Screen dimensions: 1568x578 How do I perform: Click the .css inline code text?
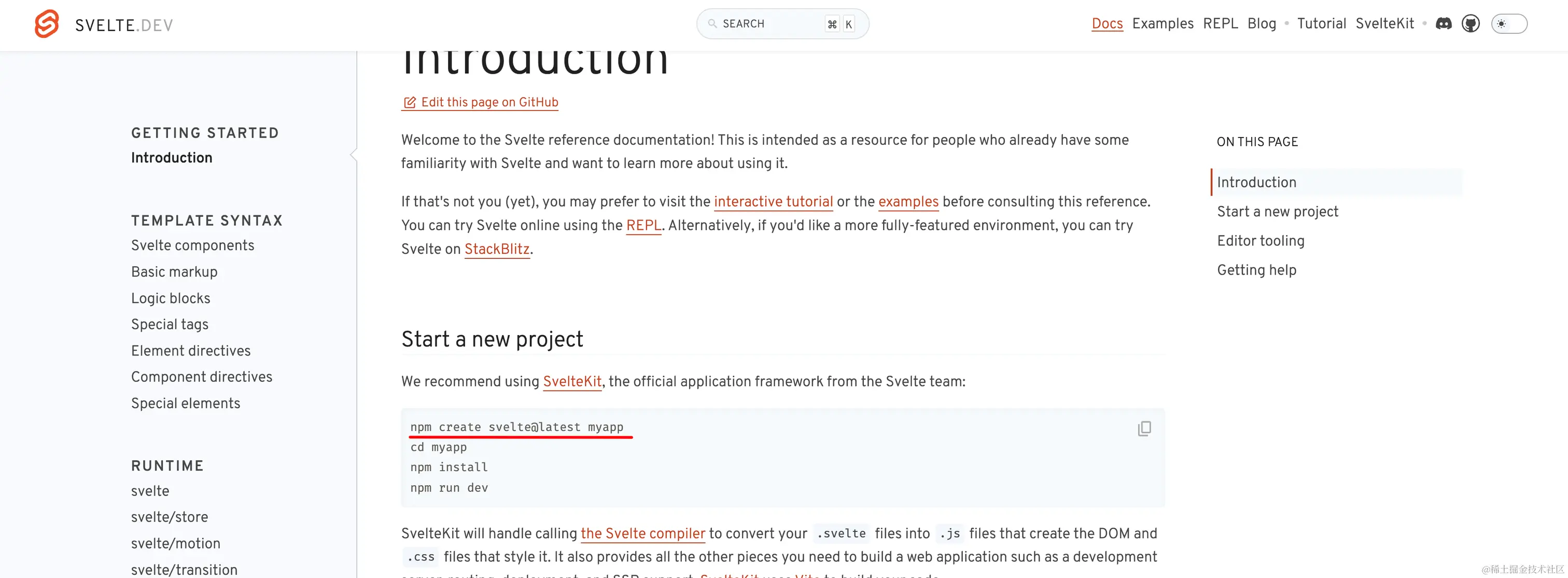point(421,557)
